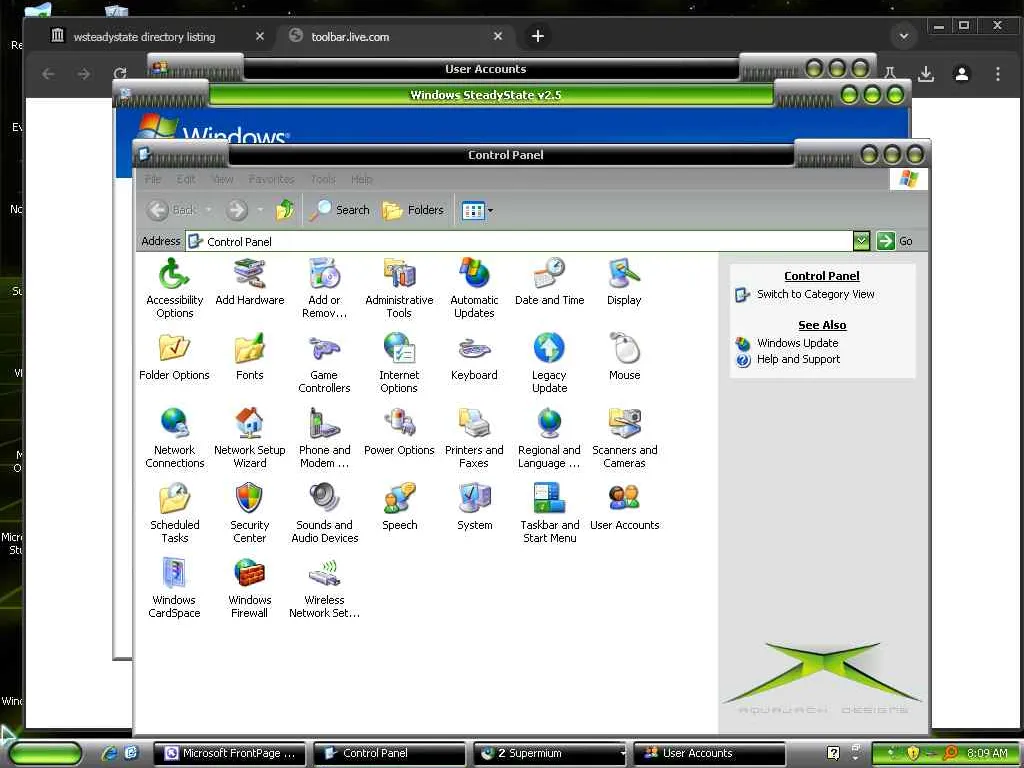Open the browser three-dot menu
This screenshot has height=768, width=1024.
[997, 74]
